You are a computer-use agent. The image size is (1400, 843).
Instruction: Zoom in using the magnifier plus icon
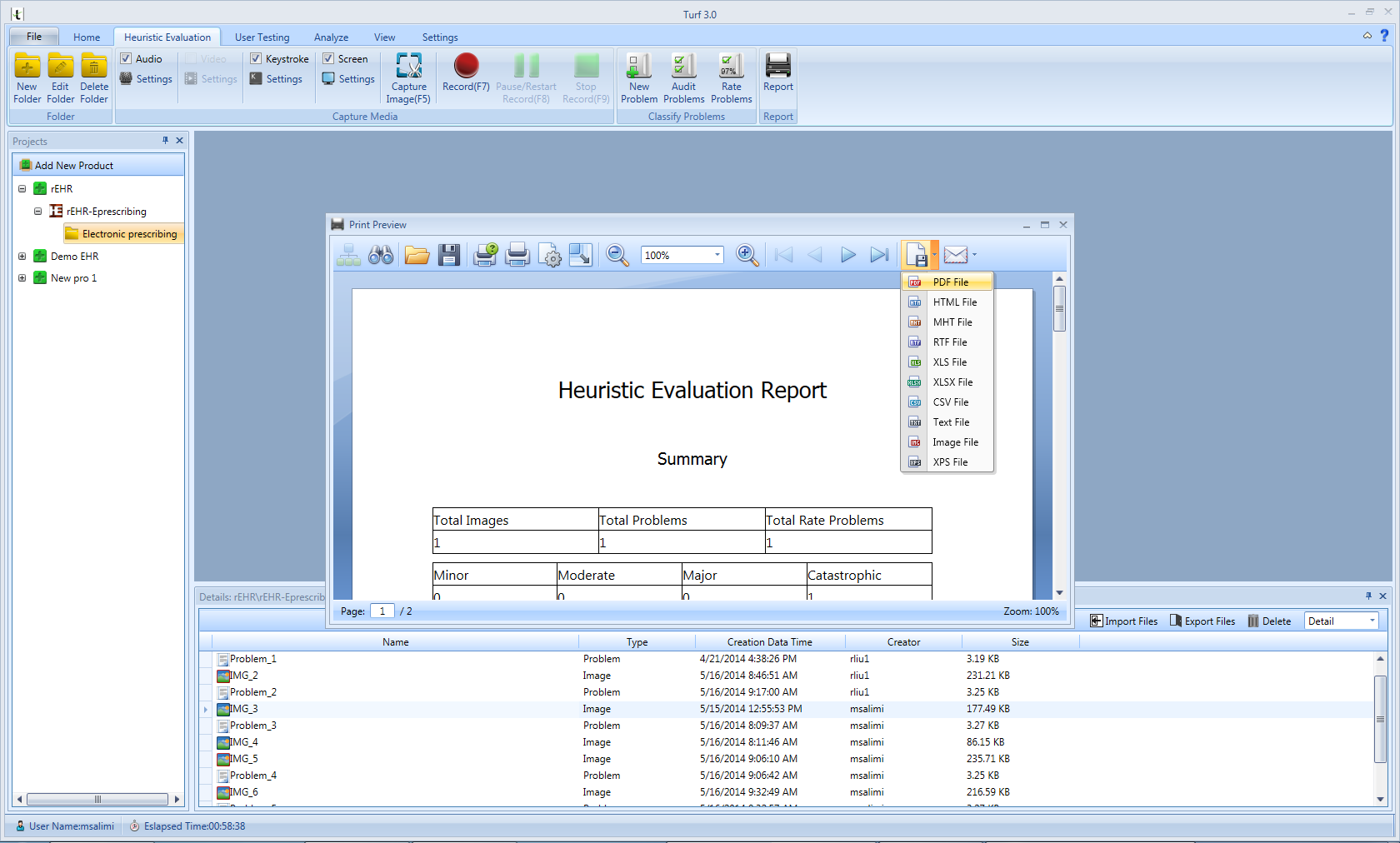pyautogui.click(x=747, y=255)
